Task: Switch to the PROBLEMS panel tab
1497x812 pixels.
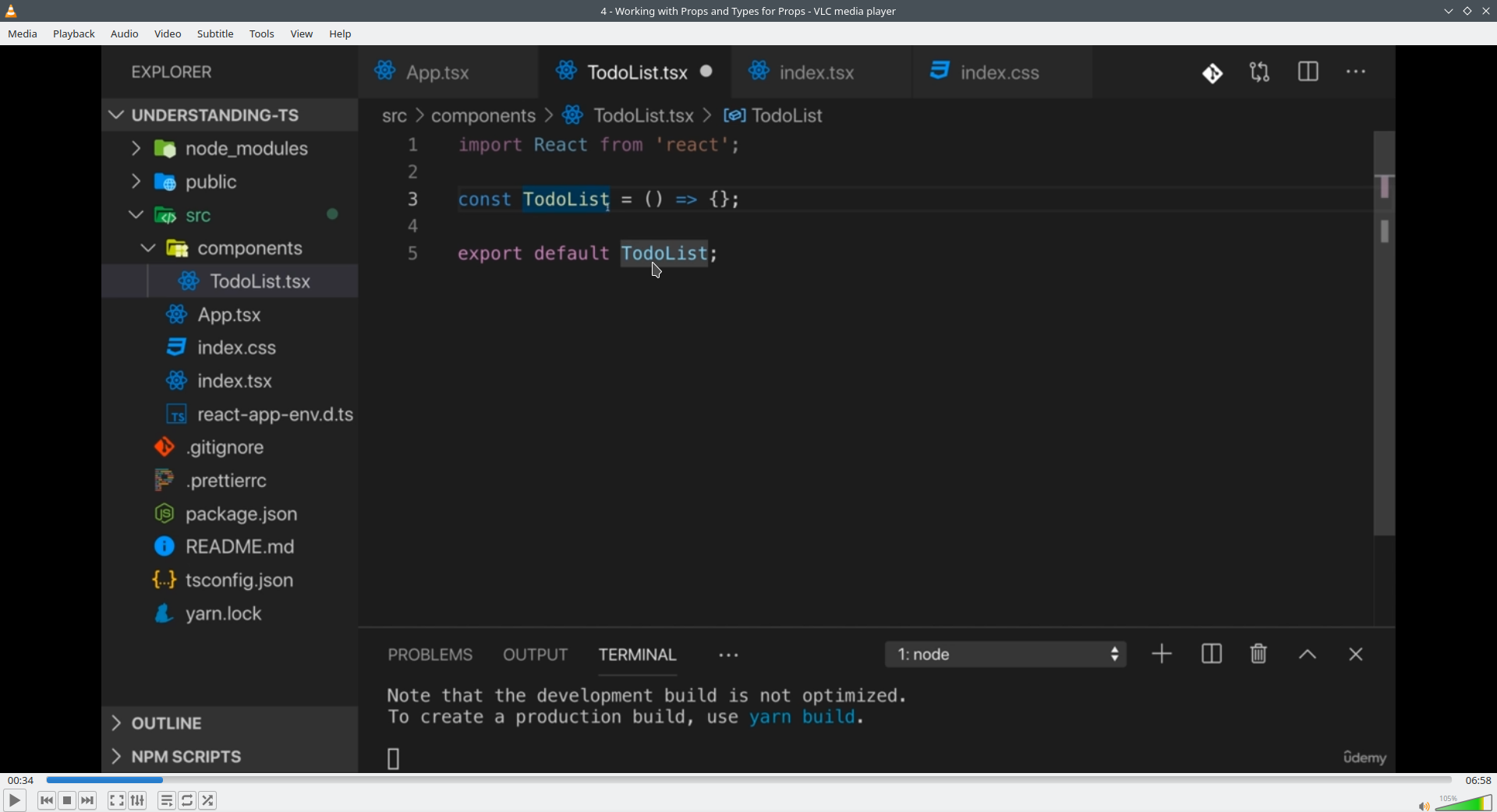Action: (x=430, y=655)
